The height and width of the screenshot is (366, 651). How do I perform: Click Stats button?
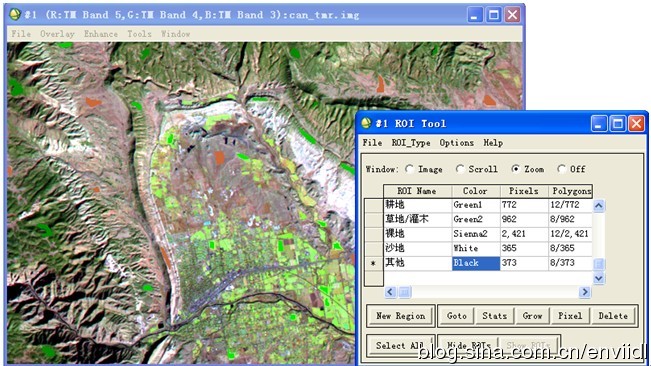494,316
